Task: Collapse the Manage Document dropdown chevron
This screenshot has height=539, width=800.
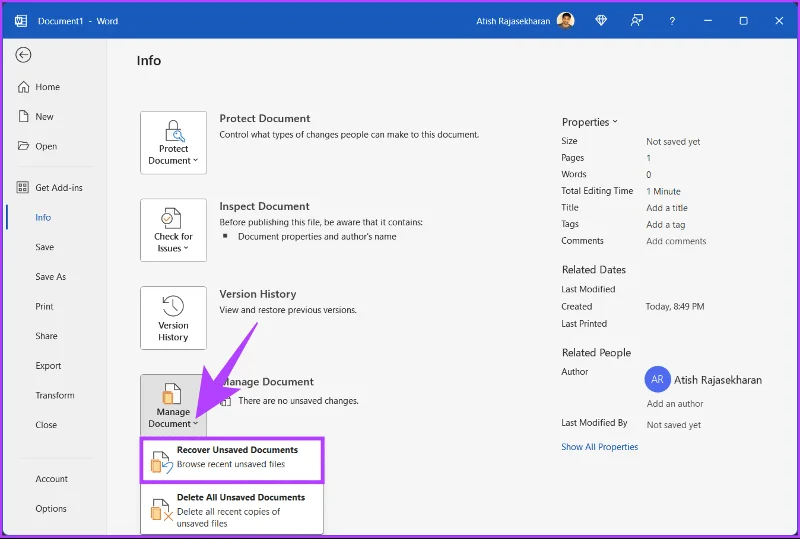Action: pos(195,423)
